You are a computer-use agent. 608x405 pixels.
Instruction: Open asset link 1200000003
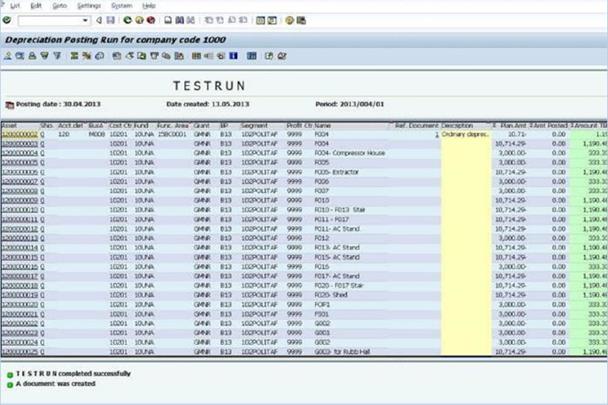[20, 144]
